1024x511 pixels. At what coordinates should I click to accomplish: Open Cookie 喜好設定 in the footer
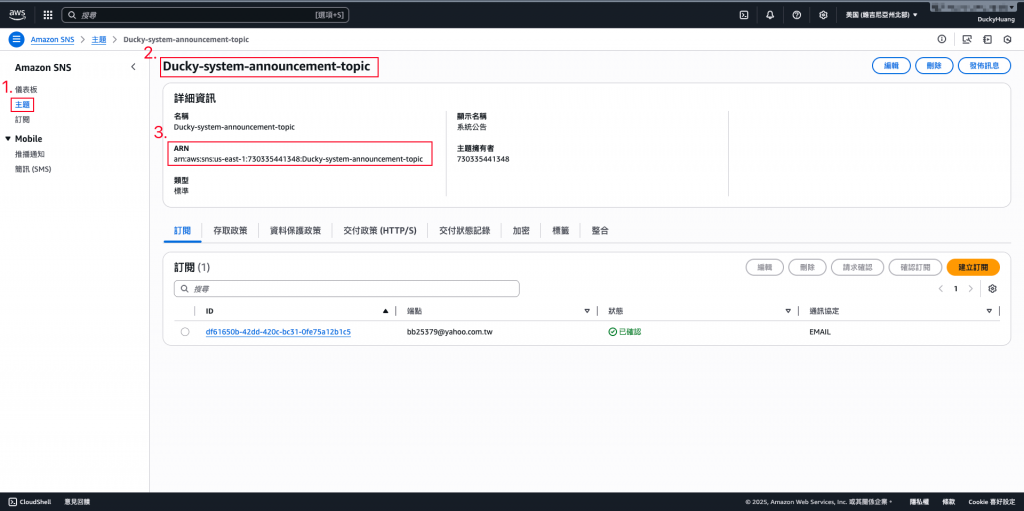tap(991, 502)
